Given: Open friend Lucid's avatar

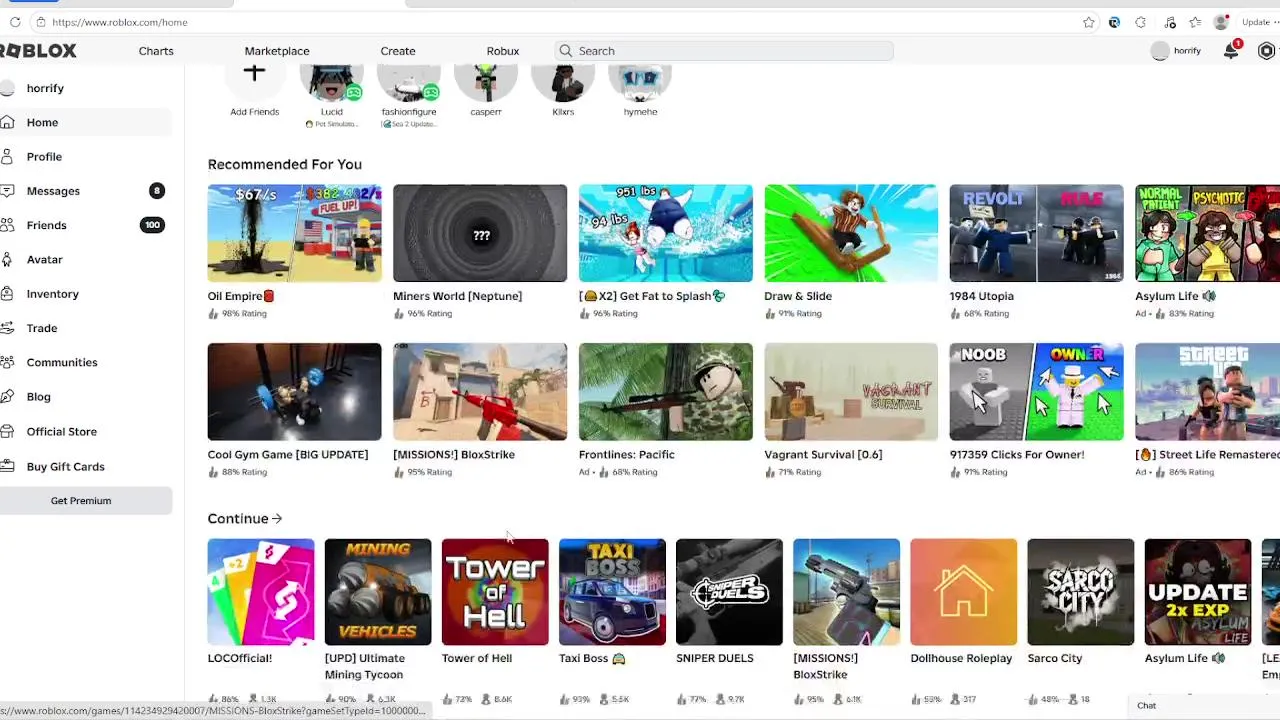Looking at the screenshot, I should click(332, 81).
